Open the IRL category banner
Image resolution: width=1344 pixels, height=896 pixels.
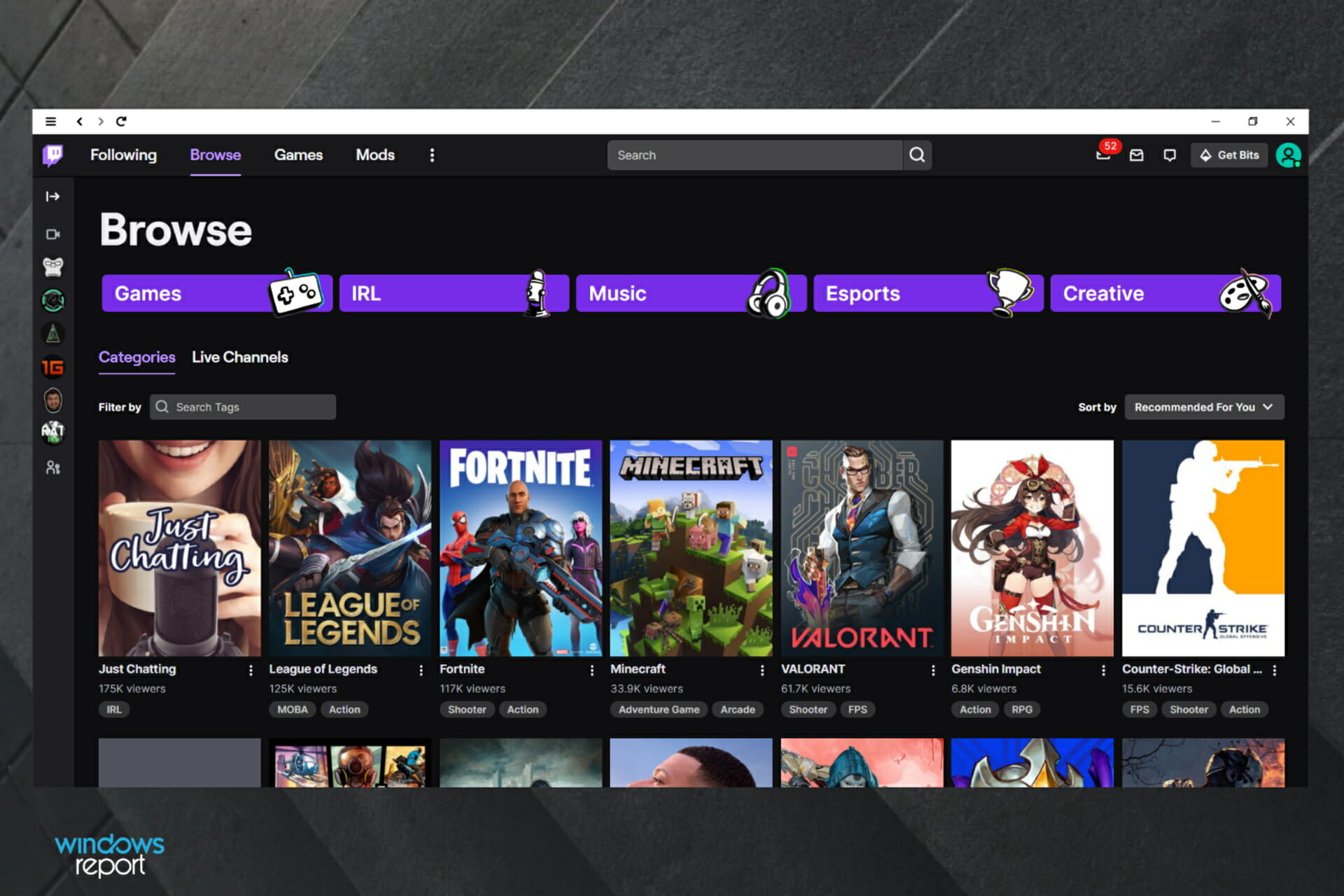(454, 293)
